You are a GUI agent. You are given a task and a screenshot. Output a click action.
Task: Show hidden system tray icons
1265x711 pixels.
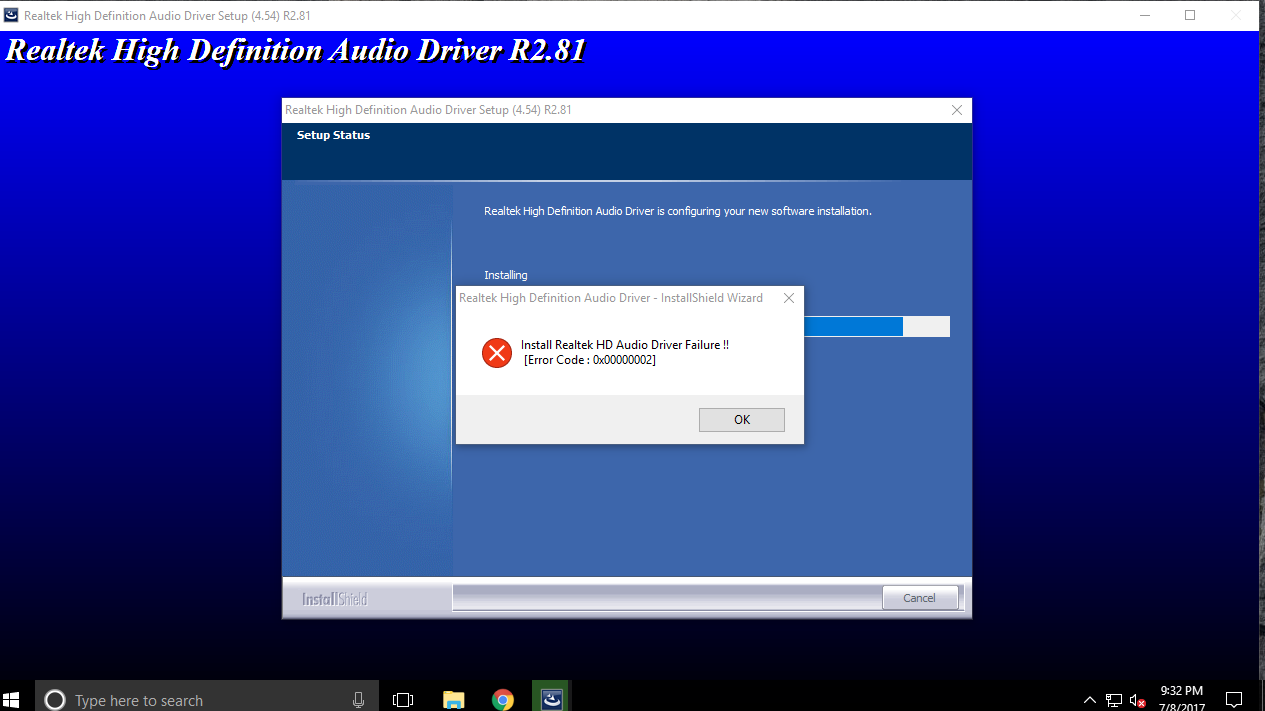[1090, 700]
